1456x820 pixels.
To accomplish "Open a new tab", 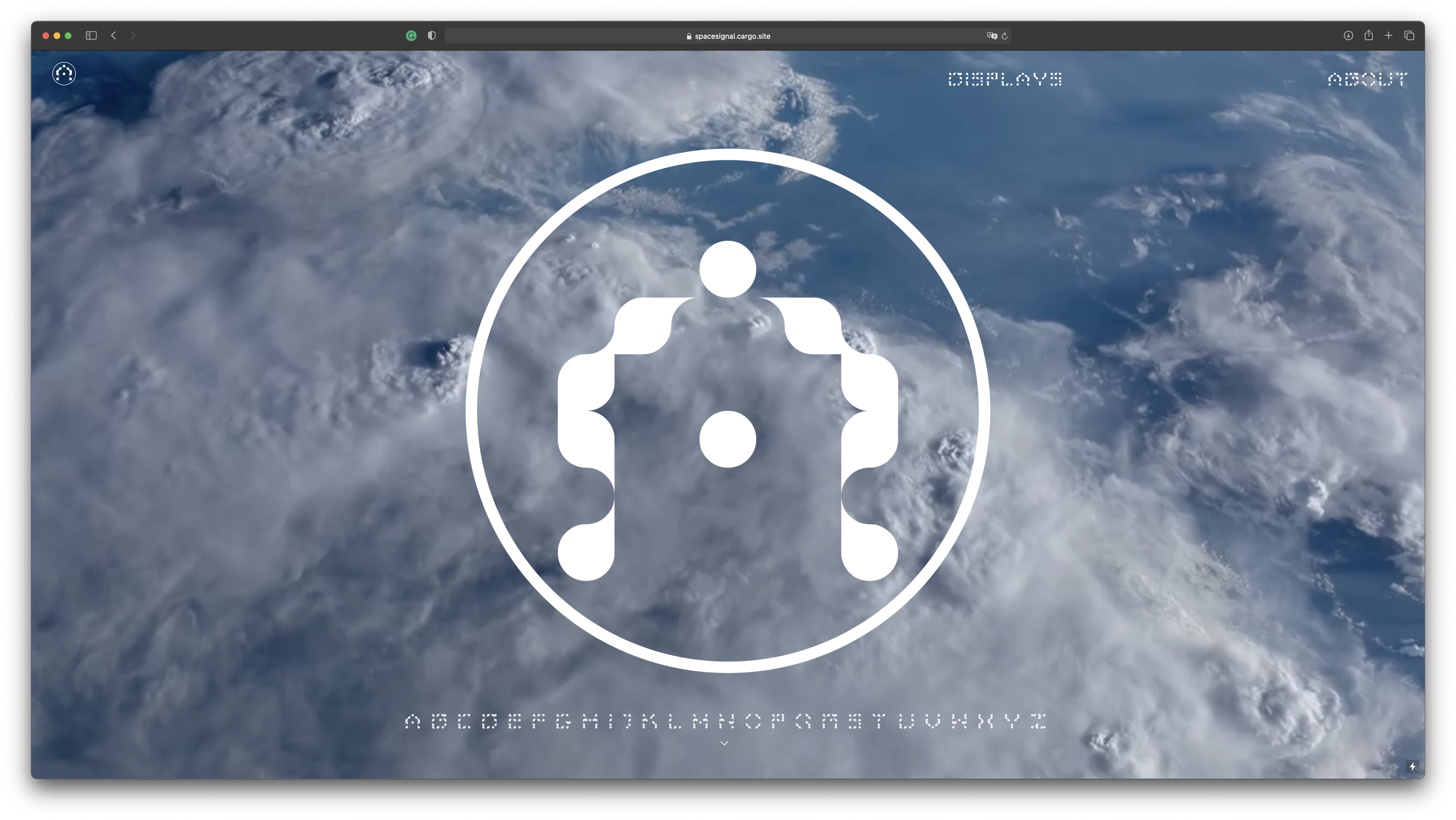I will pyautogui.click(x=1388, y=36).
